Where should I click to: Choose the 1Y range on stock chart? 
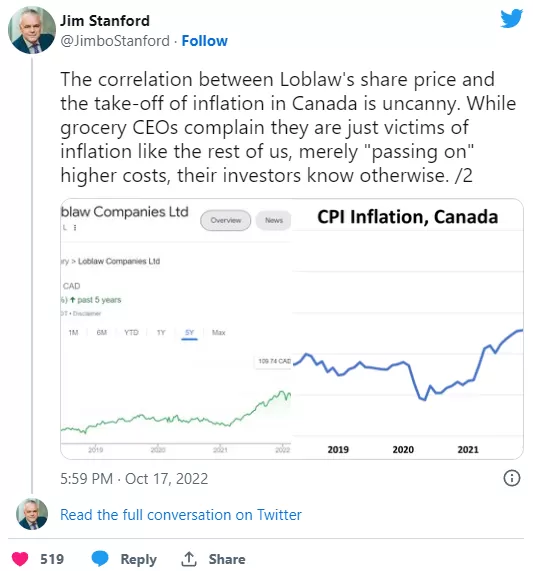[161, 332]
